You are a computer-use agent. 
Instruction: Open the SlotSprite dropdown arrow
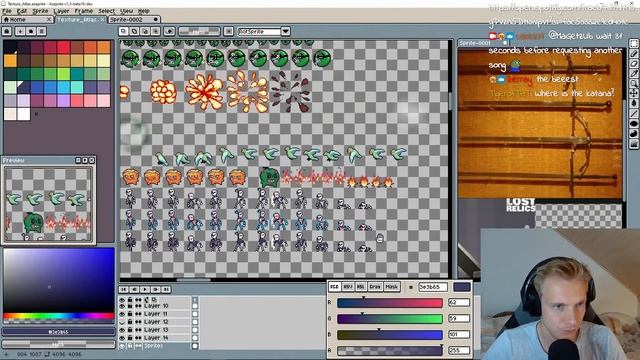[286, 31]
